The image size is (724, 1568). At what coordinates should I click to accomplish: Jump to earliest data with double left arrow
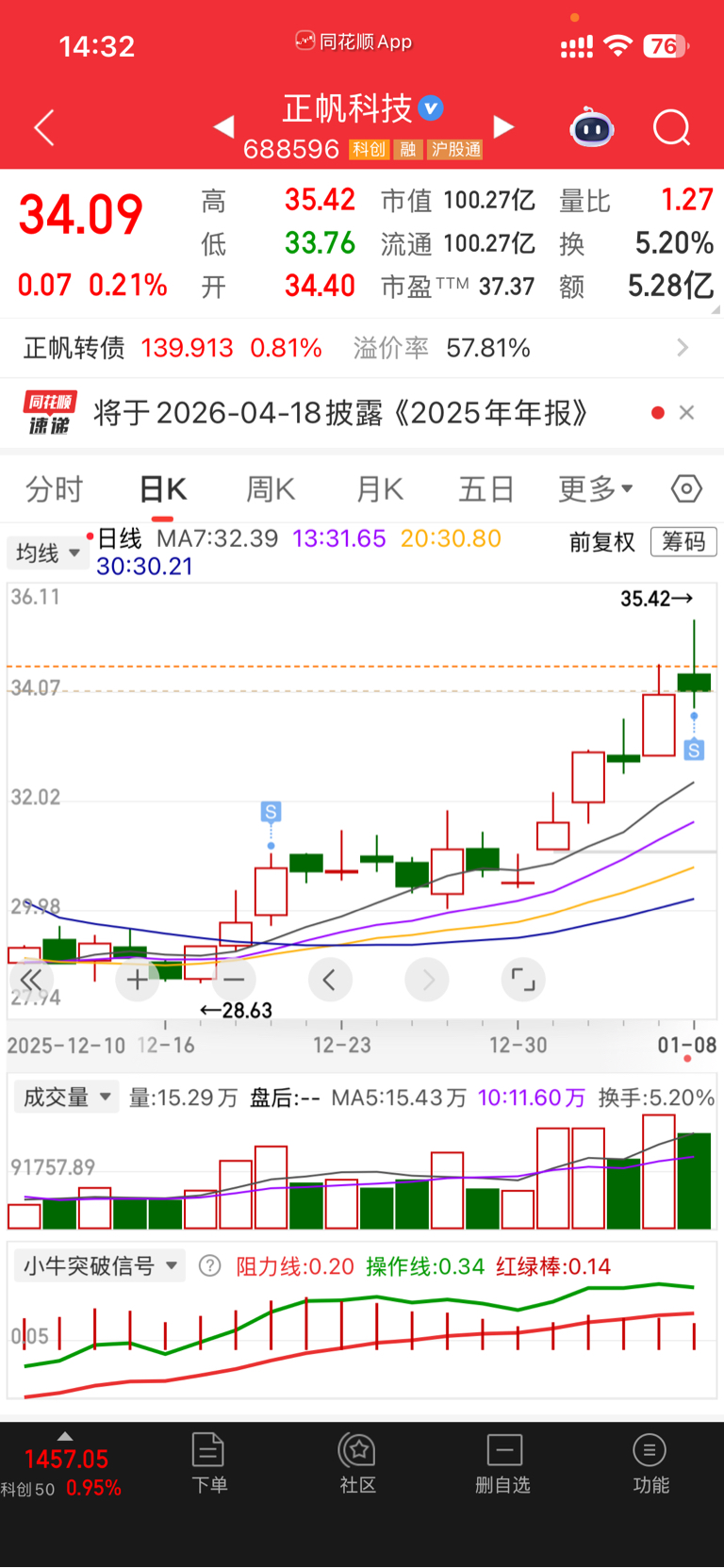31,980
